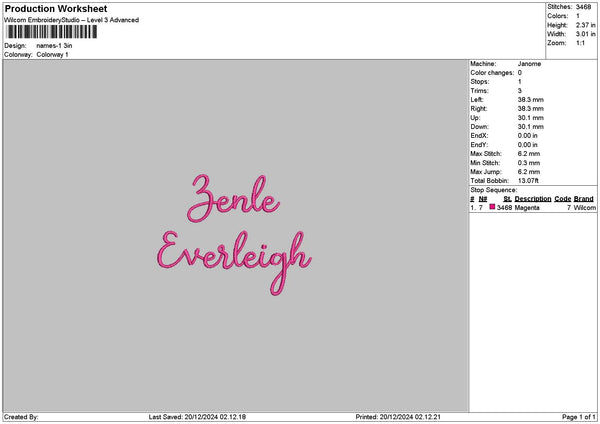Click the Min Stitch value "0.3 mm"
600x424 pixels.
coord(529,163)
